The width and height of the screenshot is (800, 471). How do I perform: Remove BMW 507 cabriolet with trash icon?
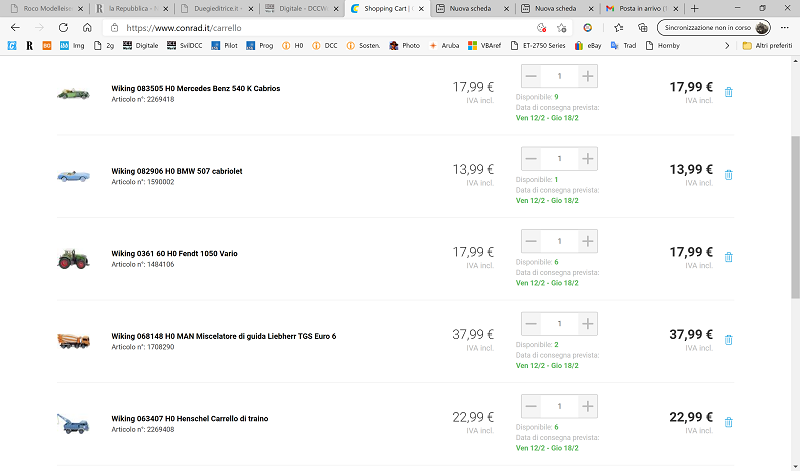(x=728, y=175)
